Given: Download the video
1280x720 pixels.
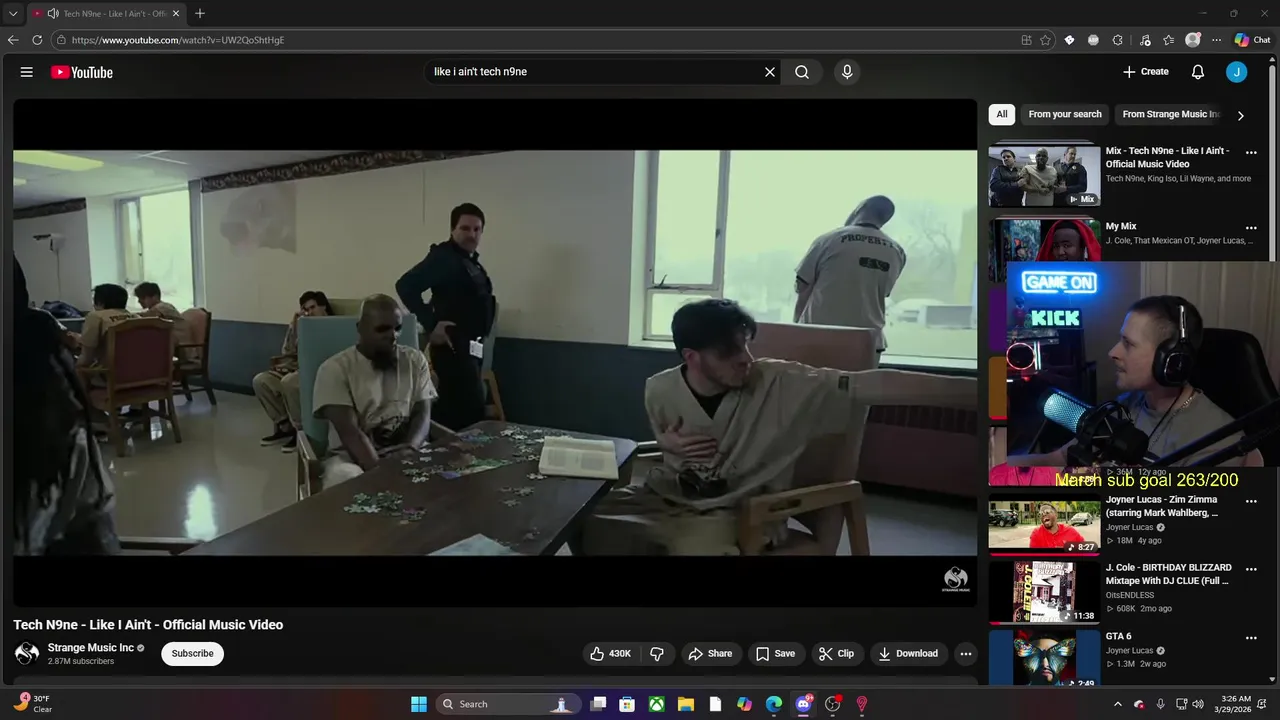Looking at the screenshot, I should coord(908,654).
